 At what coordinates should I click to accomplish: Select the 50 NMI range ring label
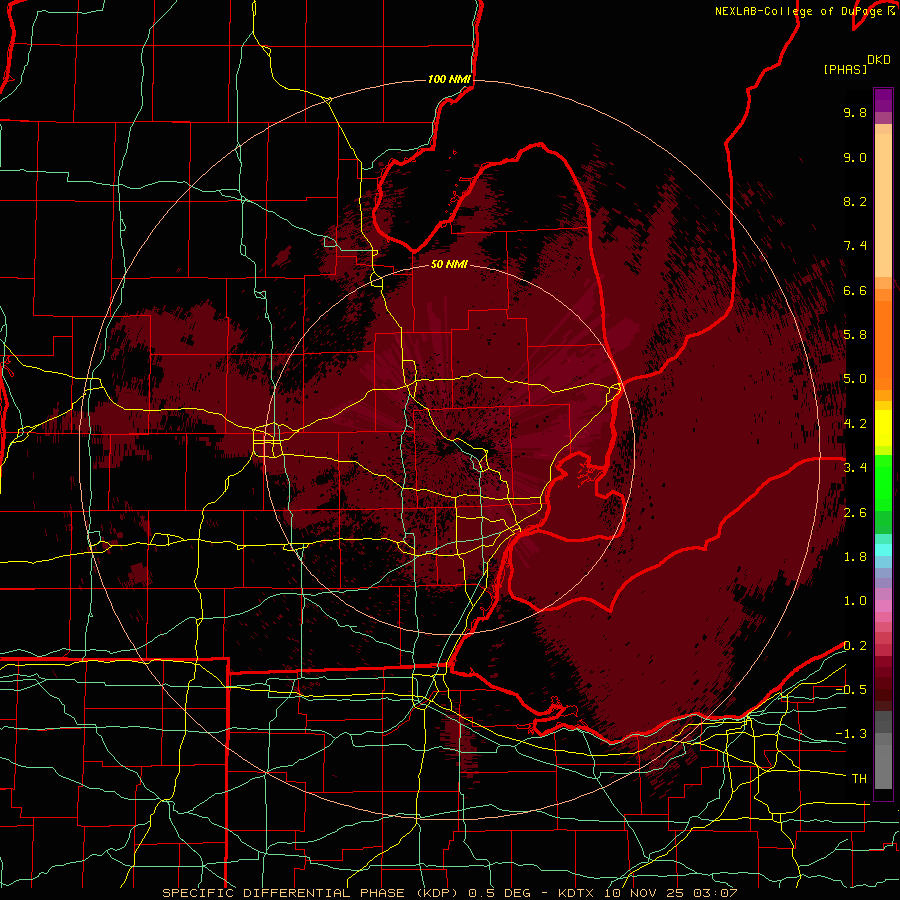(449, 264)
